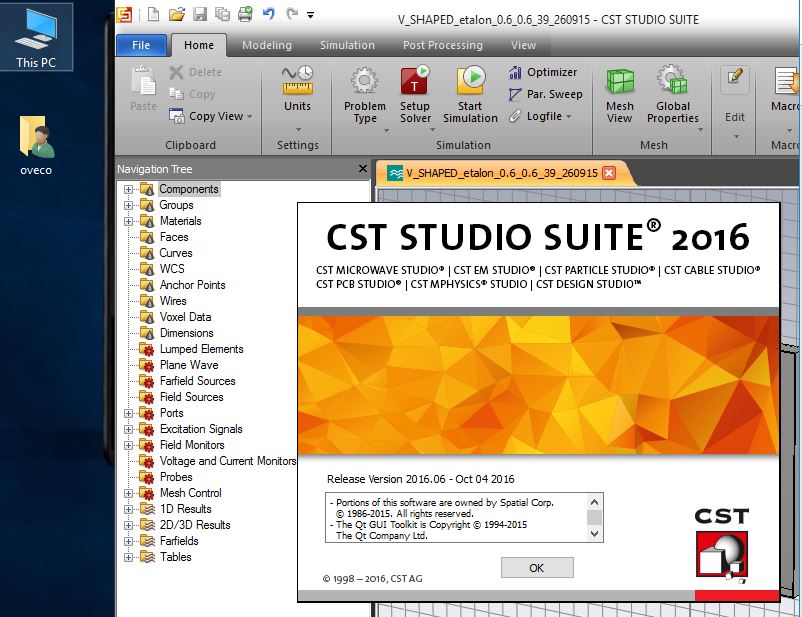This screenshot has width=802, height=617.
Task: Click the Copy button in Clipboard group
Action: [192, 94]
